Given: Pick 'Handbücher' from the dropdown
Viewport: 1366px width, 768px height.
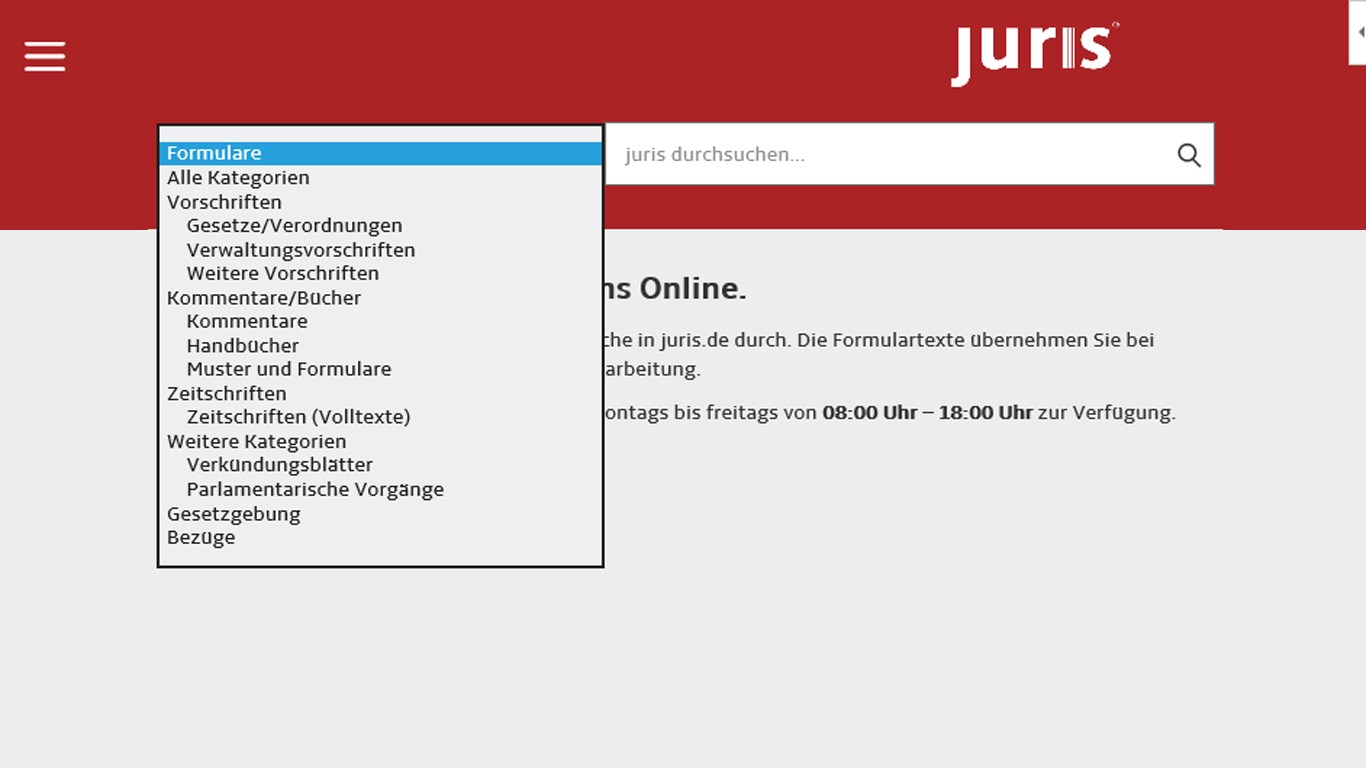Looking at the screenshot, I should coord(381,345).
